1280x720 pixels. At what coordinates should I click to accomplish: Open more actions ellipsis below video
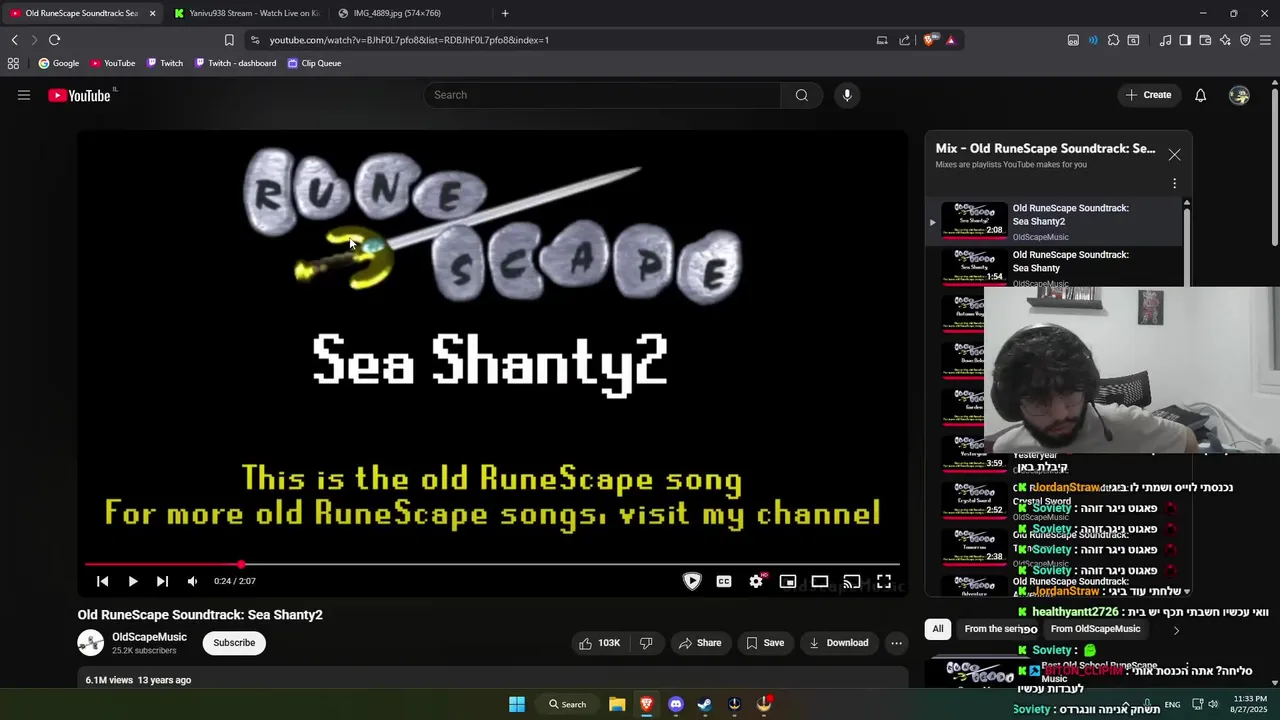pyautogui.click(x=897, y=643)
